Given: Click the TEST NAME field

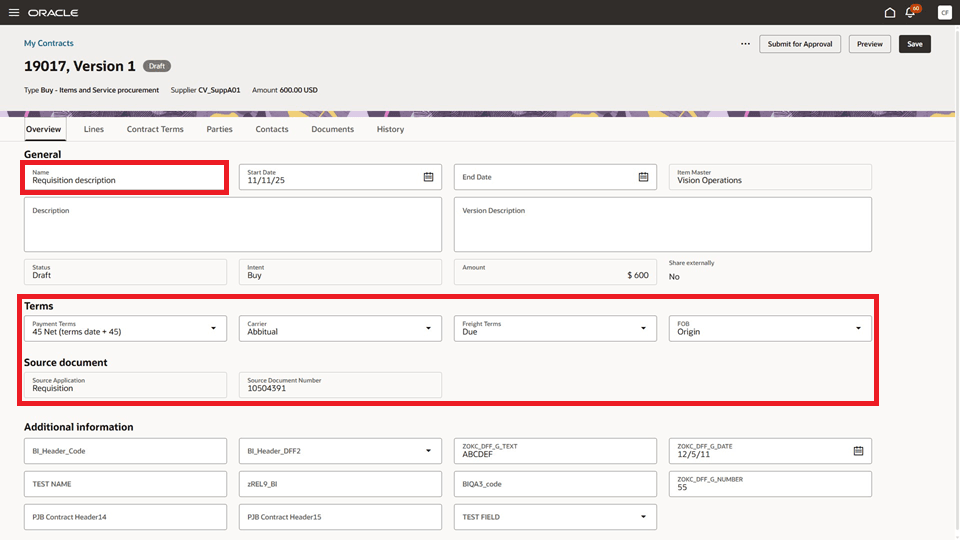Looking at the screenshot, I should coord(125,484).
